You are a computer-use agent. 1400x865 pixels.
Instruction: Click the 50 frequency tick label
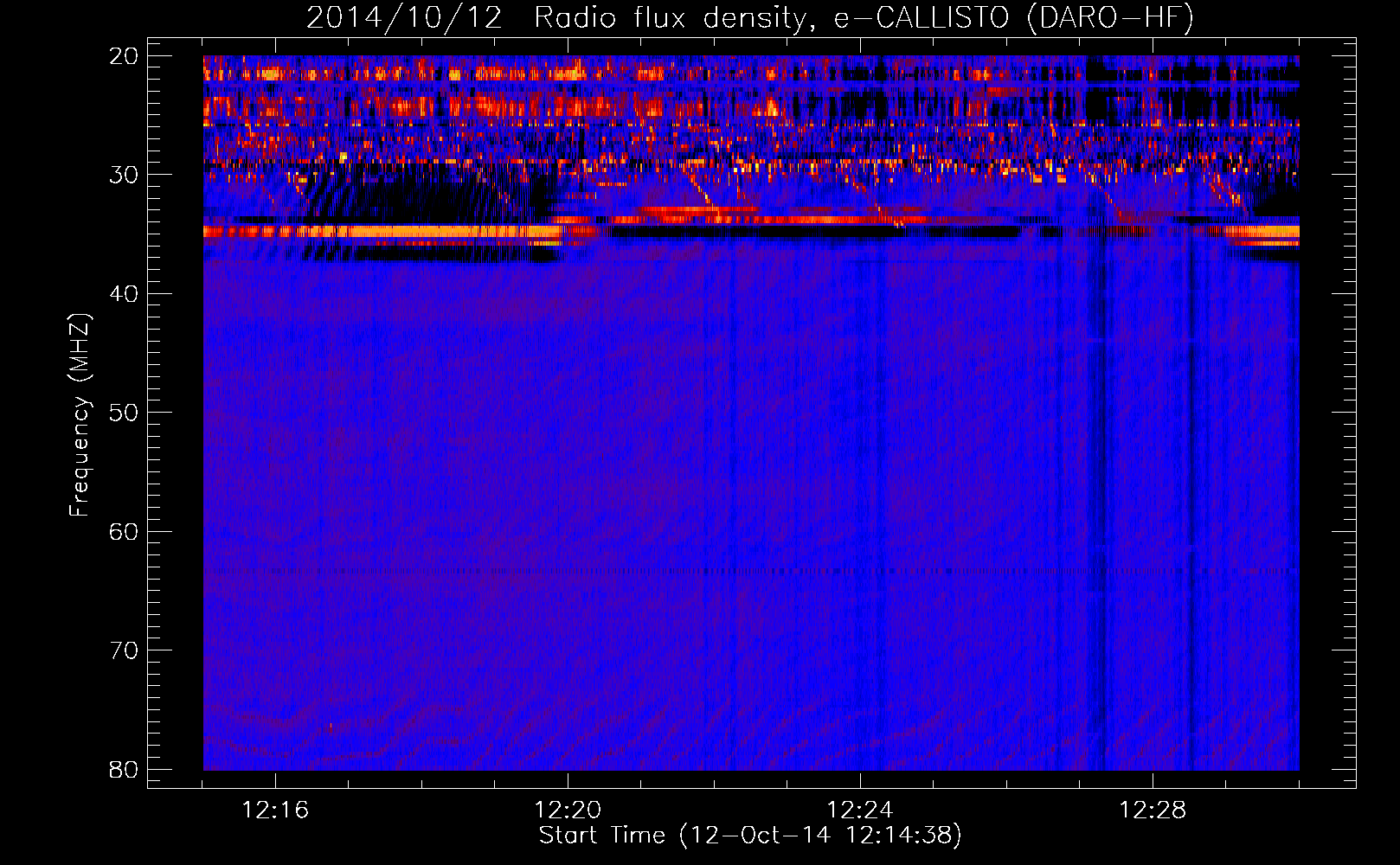tap(124, 413)
